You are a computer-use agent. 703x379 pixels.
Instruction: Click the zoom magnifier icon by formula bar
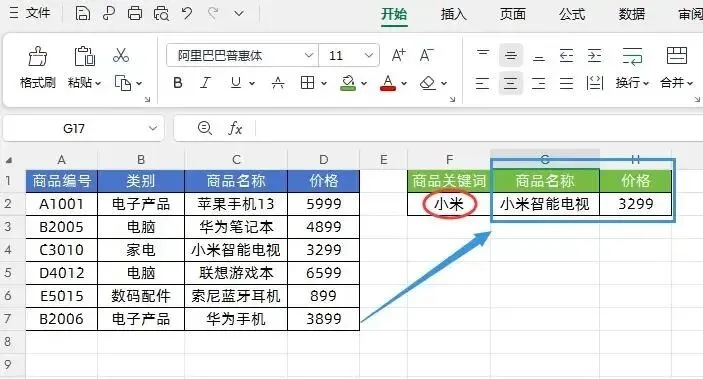[205, 129]
